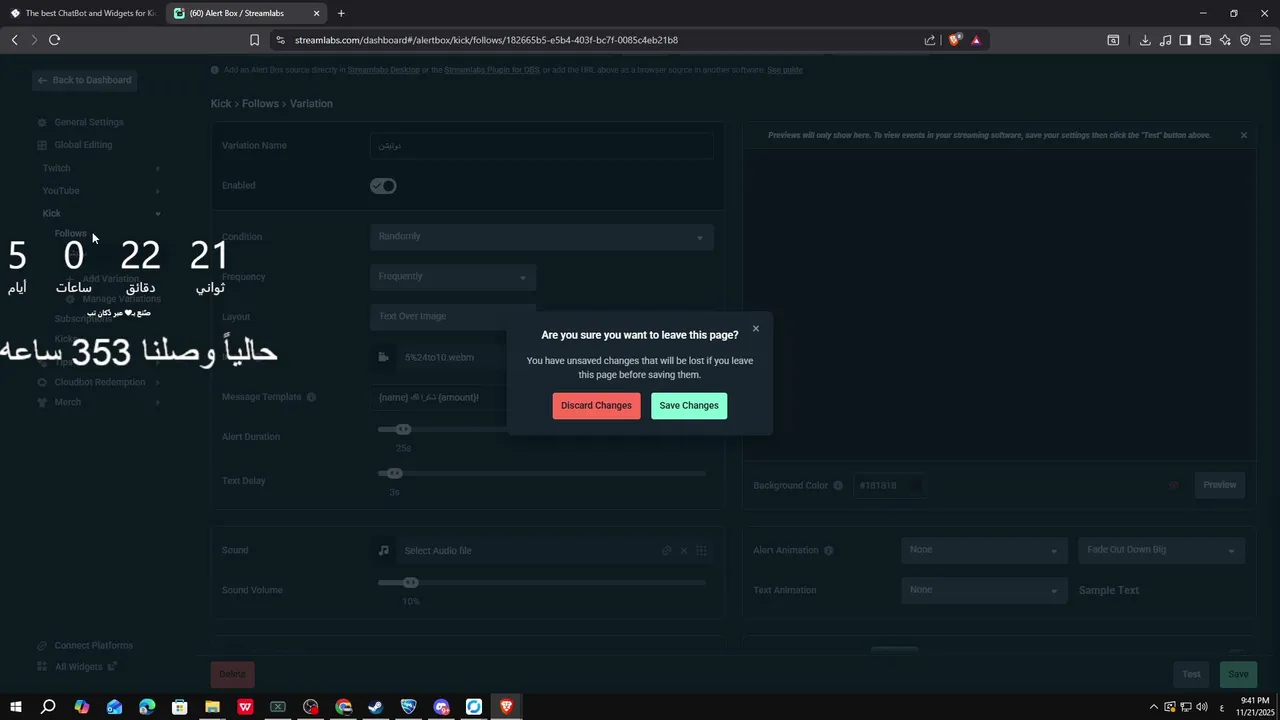Open the Condition dropdown showing Randomly
1280x720 pixels.
click(x=542, y=237)
